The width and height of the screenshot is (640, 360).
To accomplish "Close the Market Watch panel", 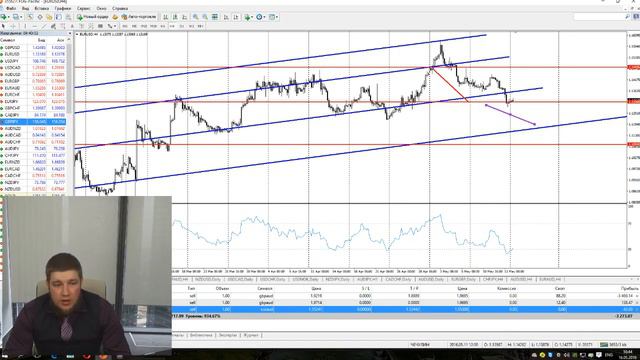I will point(69,33).
